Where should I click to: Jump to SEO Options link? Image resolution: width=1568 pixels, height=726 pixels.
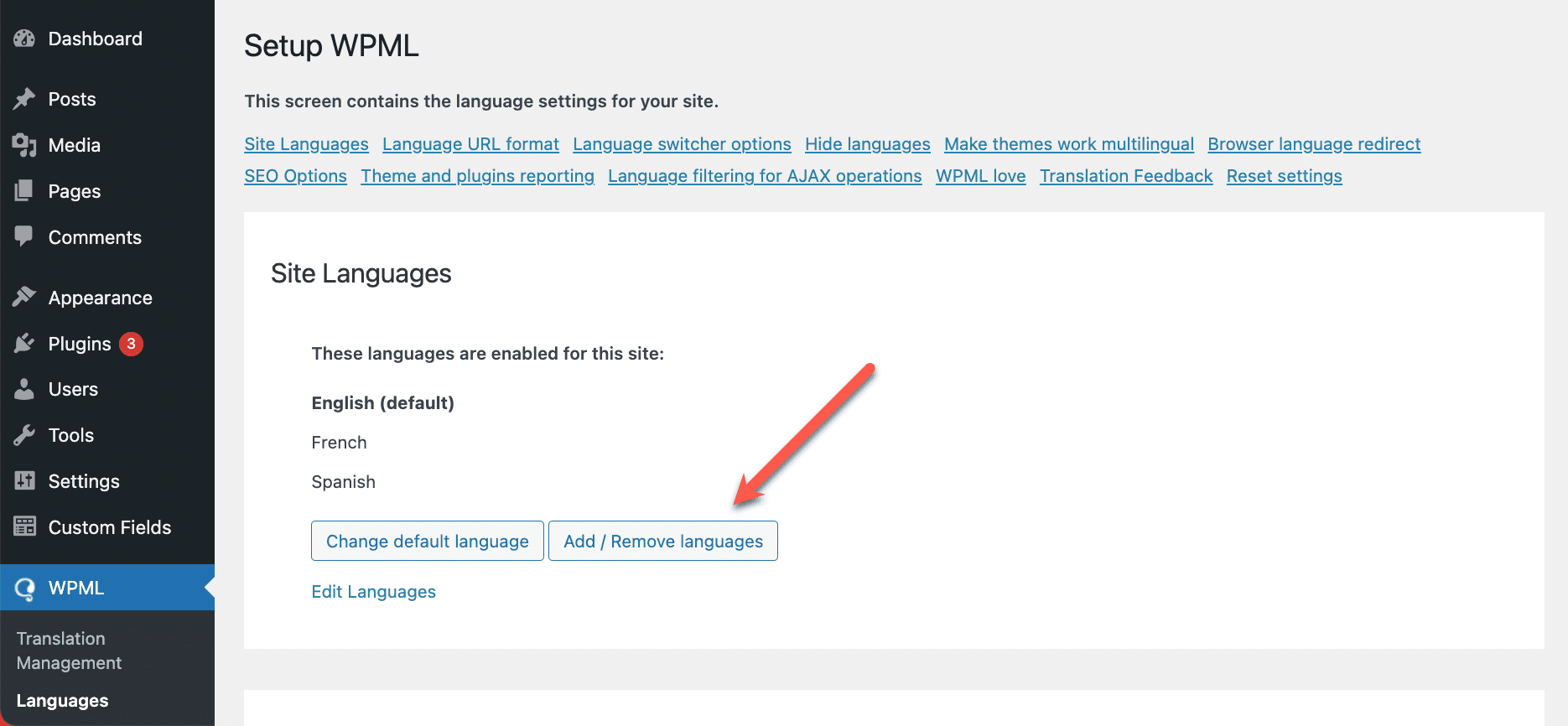pos(295,176)
